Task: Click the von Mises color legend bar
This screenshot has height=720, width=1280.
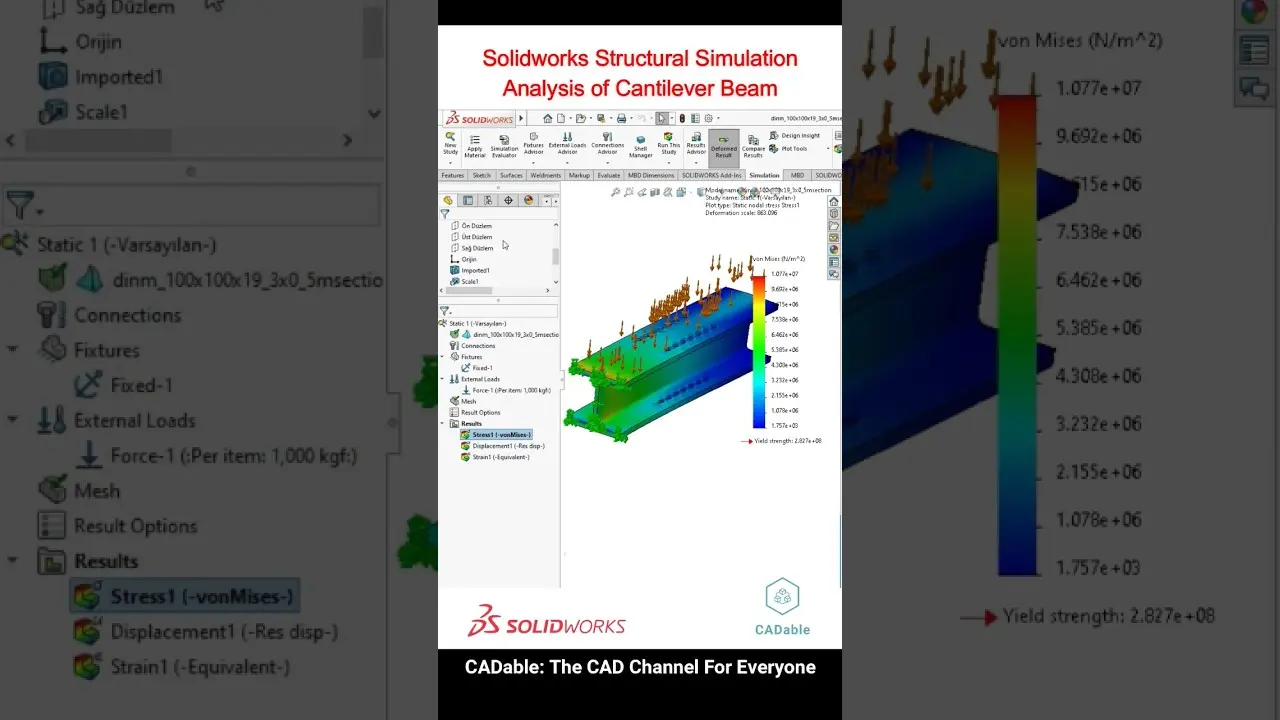Action: (758, 351)
